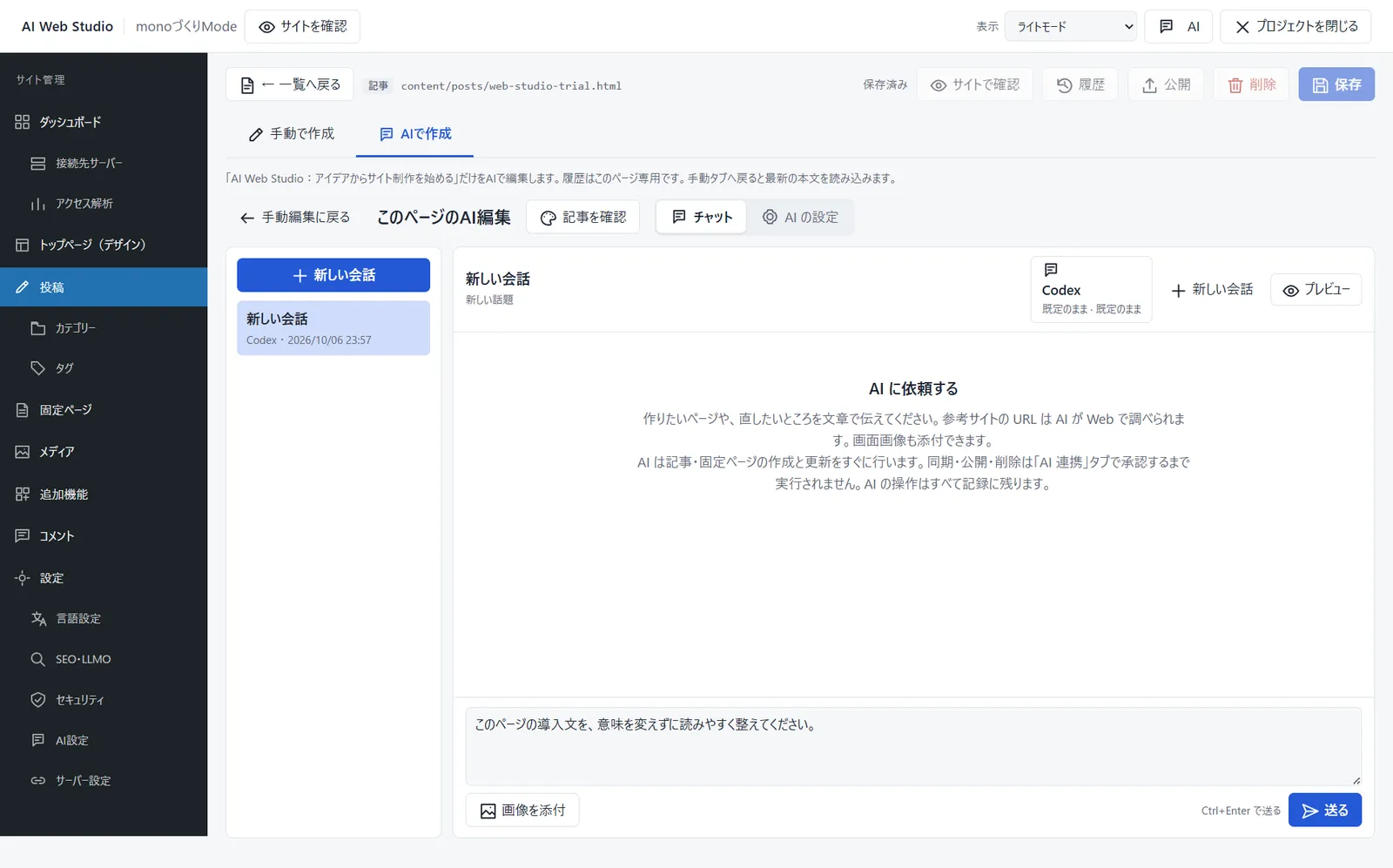
Task: Select the AIで作成 tab
Action: 415,134
